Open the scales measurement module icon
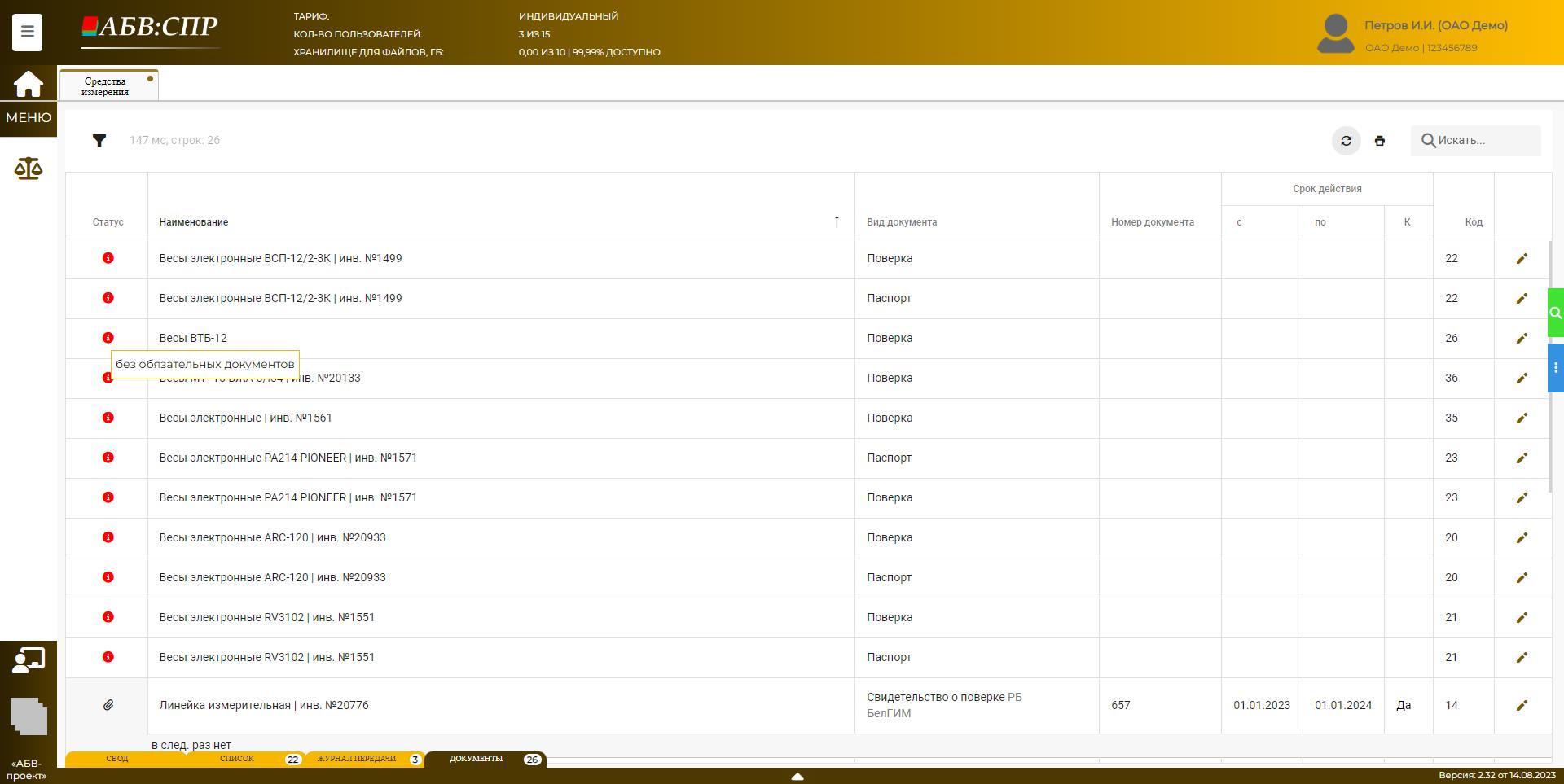 click(28, 169)
